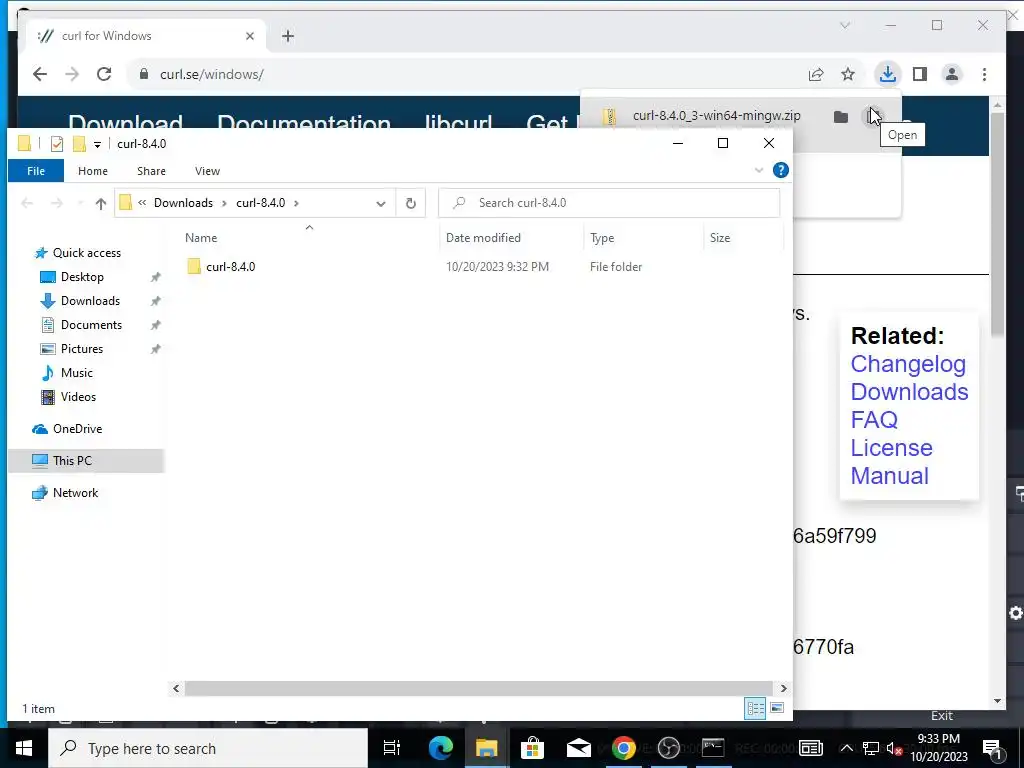Refresh the Explorer folder view
The height and width of the screenshot is (768, 1024).
(x=411, y=203)
